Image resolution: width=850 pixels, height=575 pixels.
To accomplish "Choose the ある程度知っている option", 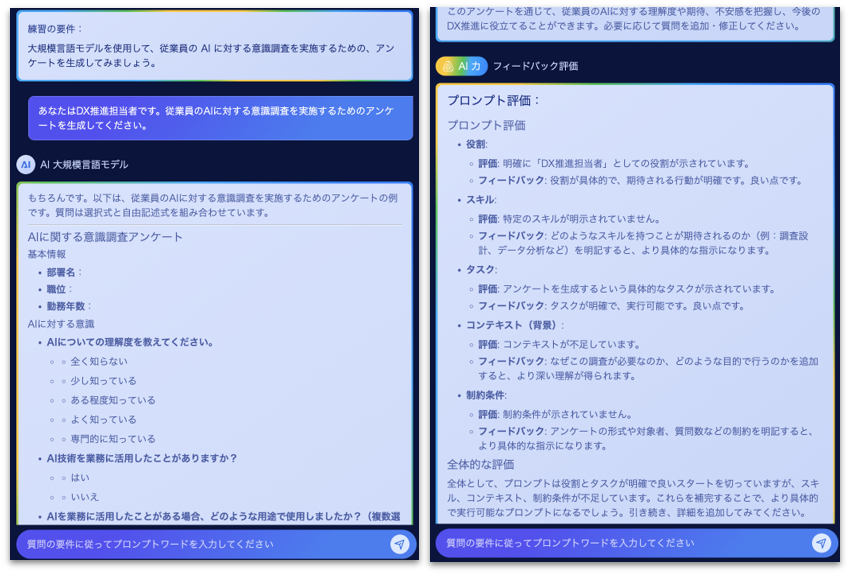I will click(112, 400).
